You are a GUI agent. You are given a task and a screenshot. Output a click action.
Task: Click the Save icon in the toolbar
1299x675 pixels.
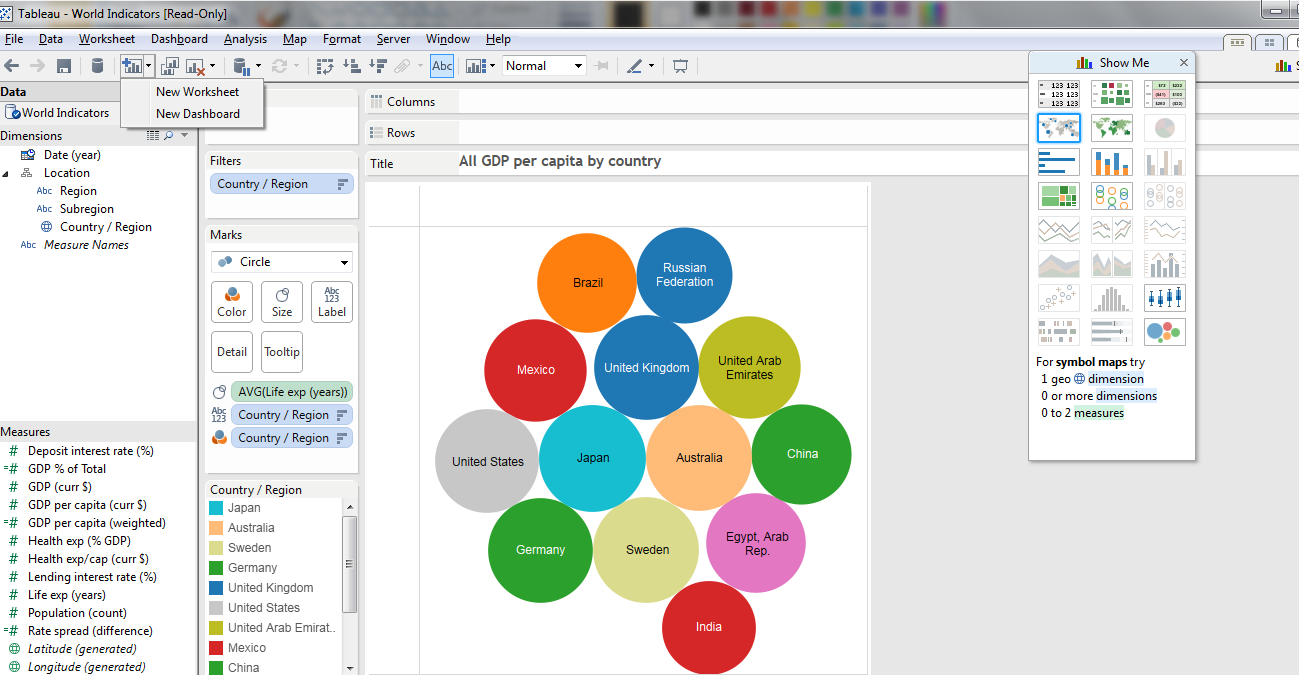pyautogui.click(x=64, y=66)
